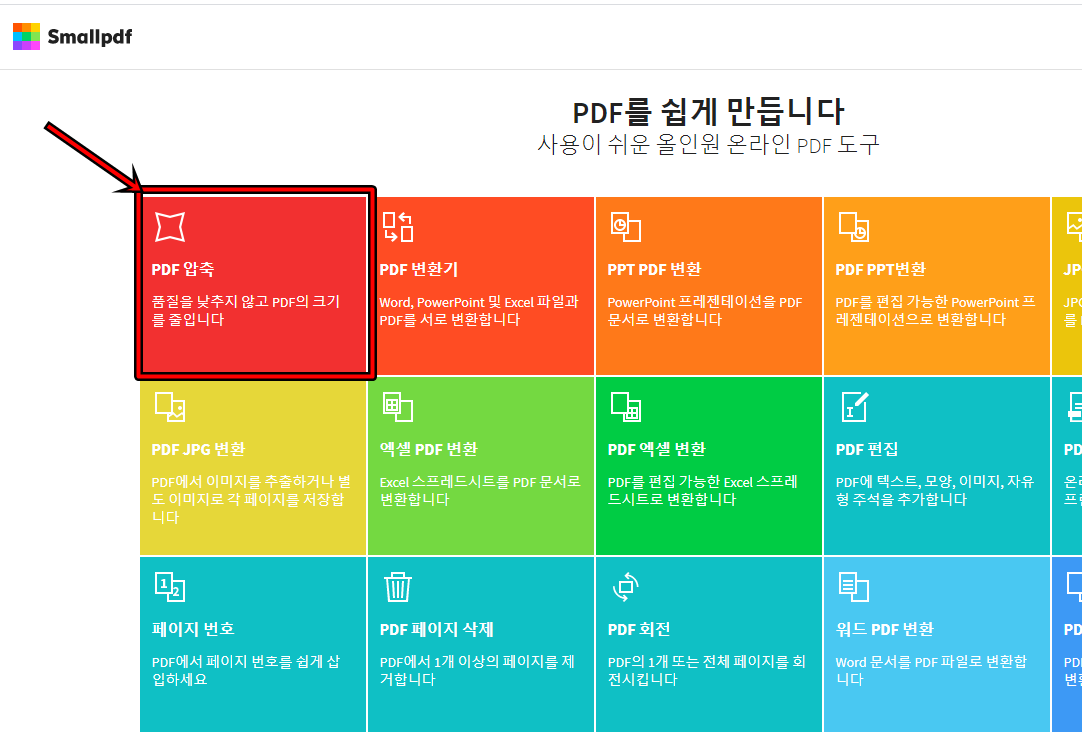Click the description '품질을 낮추지 않고 PDF의 크기를 줄입니다'
1082x732 pixels.
[x=246, y=310]
